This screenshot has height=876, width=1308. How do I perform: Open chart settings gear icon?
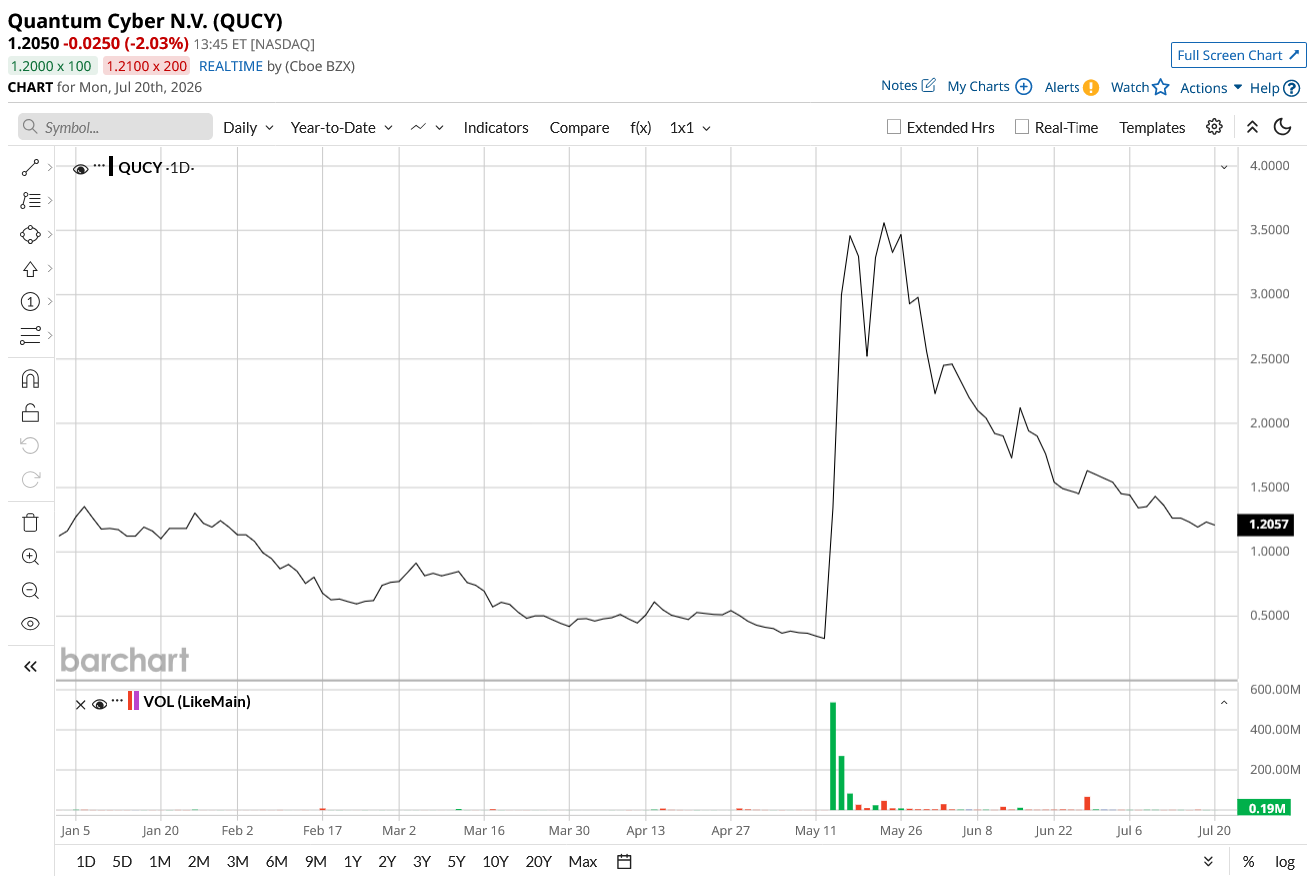point(1214,127)
